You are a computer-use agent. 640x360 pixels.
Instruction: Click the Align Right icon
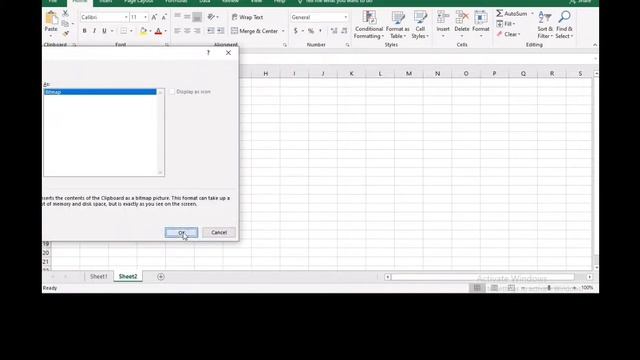[197, 31]
